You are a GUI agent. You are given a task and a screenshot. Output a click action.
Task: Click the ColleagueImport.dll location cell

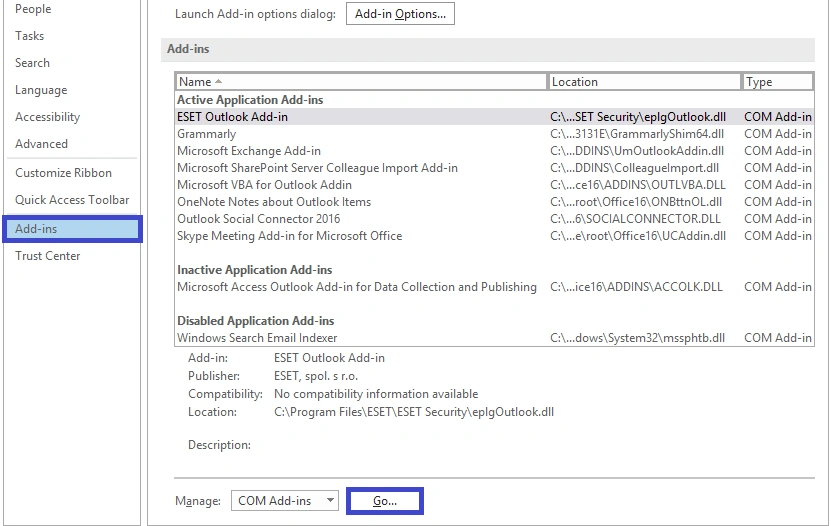pos(634,168)
